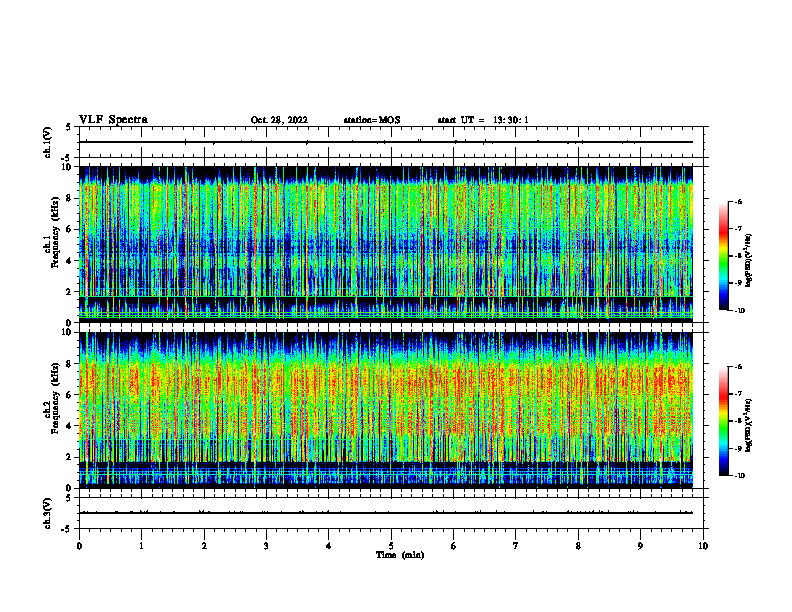Click the ch.3 voltage waveform strip
The width and height of the screenshot is (792, 612).
click(x=391, y=513)
